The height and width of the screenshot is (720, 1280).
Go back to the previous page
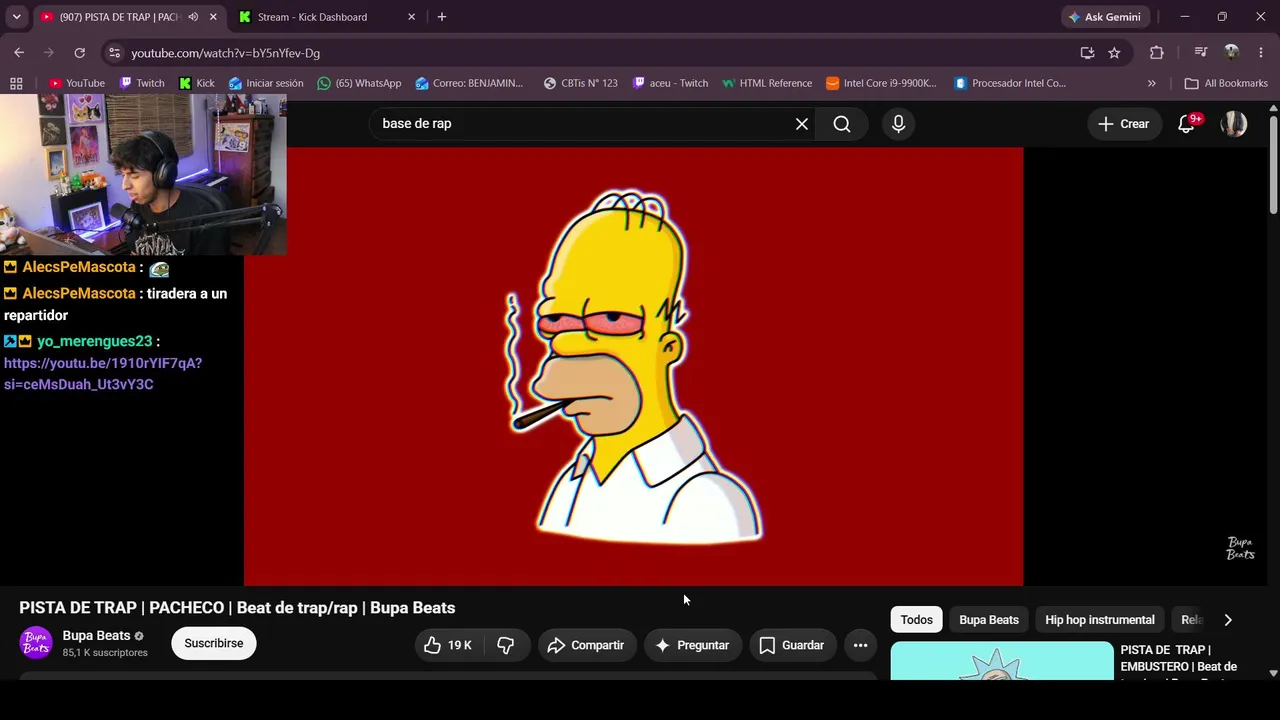click(19, 53)
